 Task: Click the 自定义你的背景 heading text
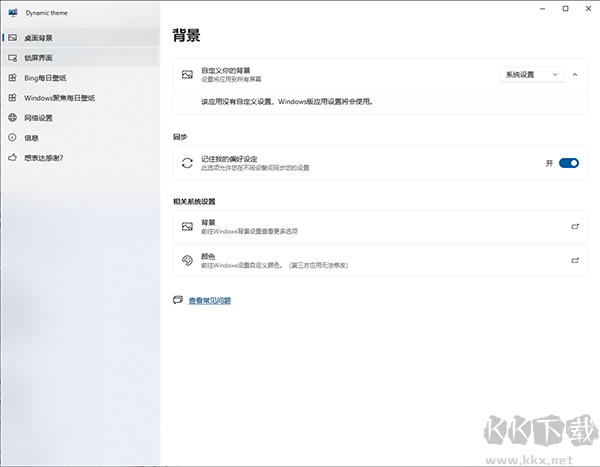[226, 70]
